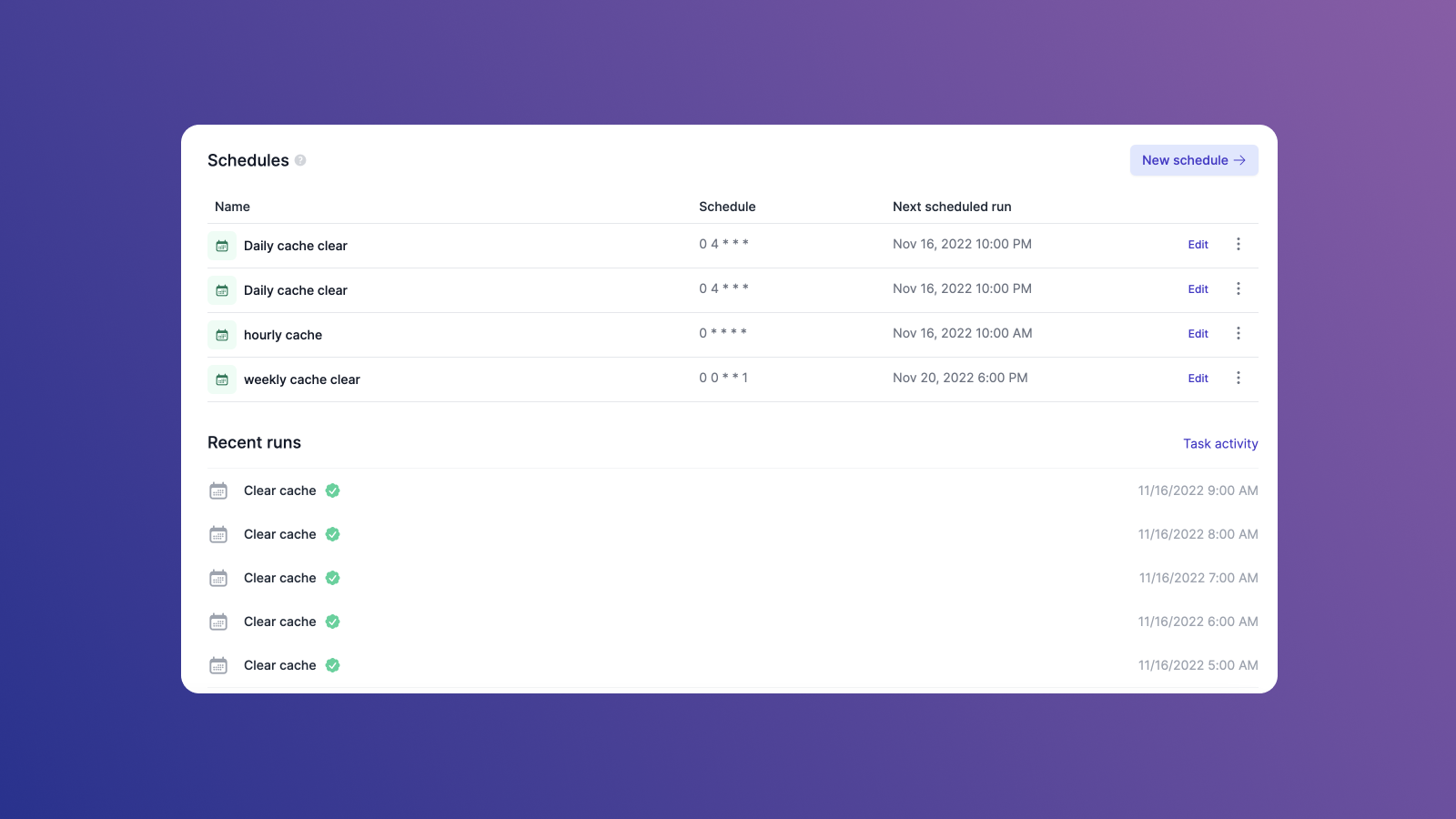Open the Clear cache run from 9:00 AM
The width and height of the screenshot is (1456, 819).
[280, 490]
